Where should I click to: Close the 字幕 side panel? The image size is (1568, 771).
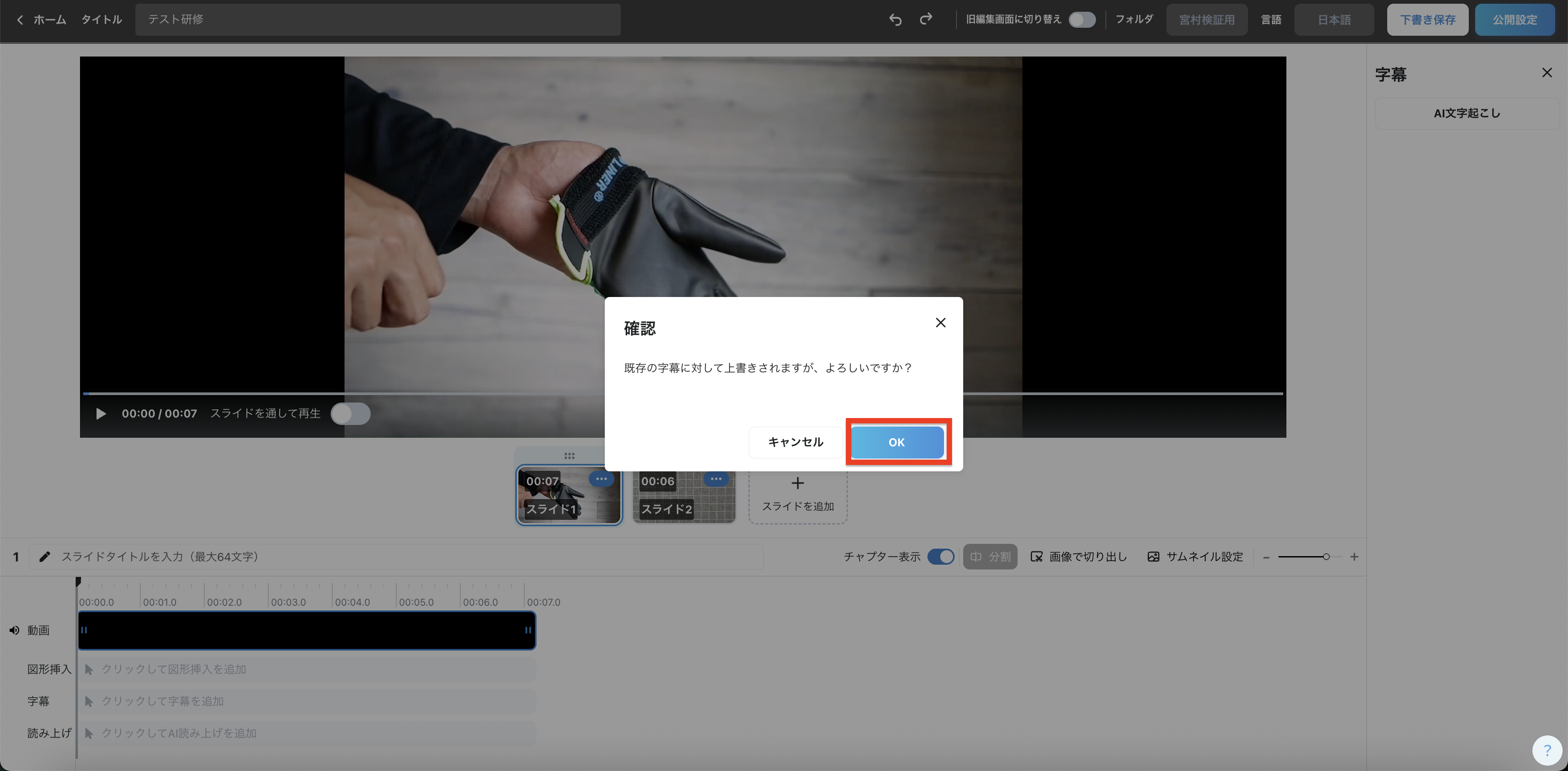[1547, 73]
